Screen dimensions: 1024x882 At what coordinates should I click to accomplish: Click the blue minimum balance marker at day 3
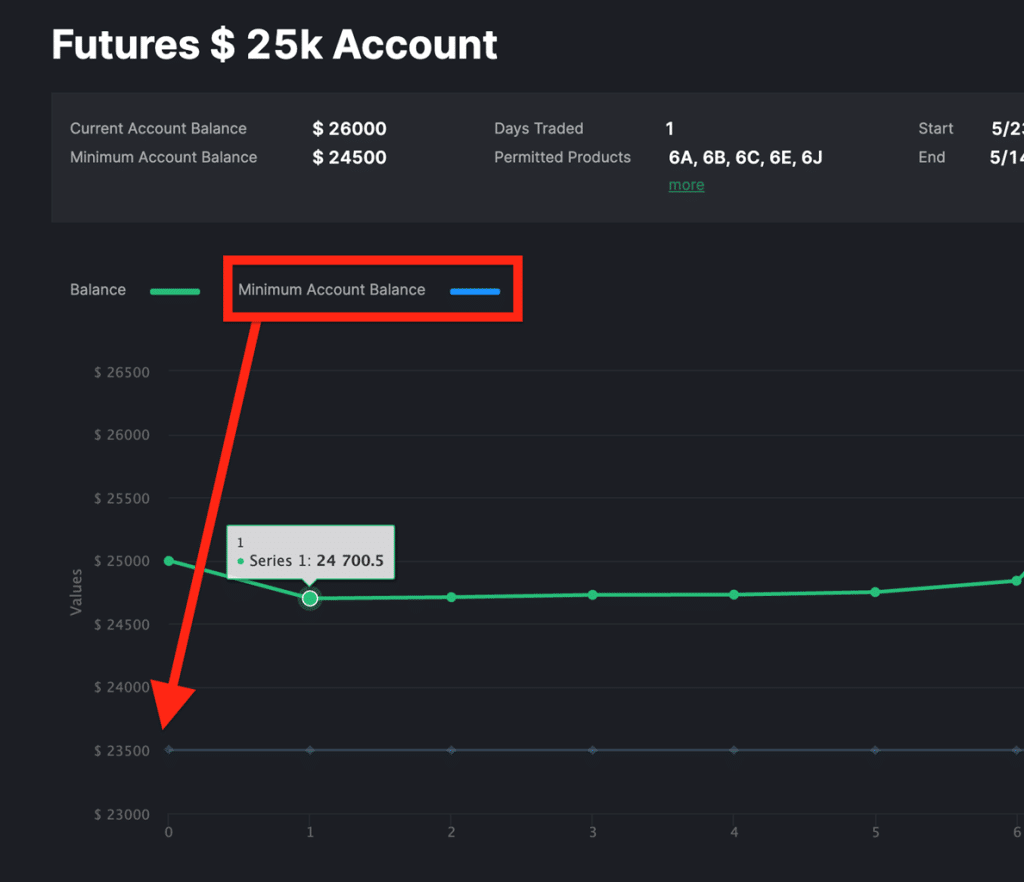[592, 750]
